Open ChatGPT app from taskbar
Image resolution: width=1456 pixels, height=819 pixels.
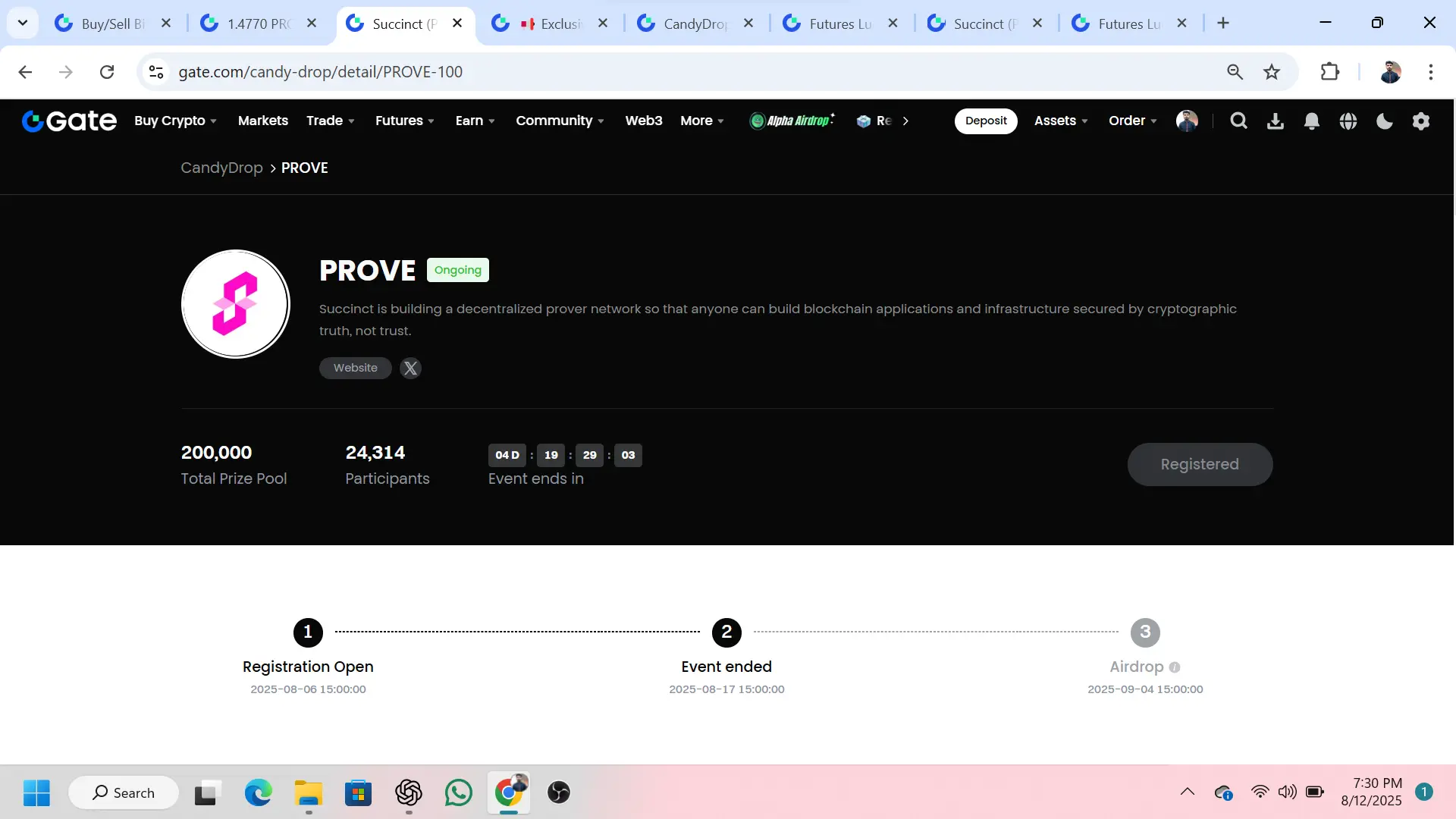point(409,792)
